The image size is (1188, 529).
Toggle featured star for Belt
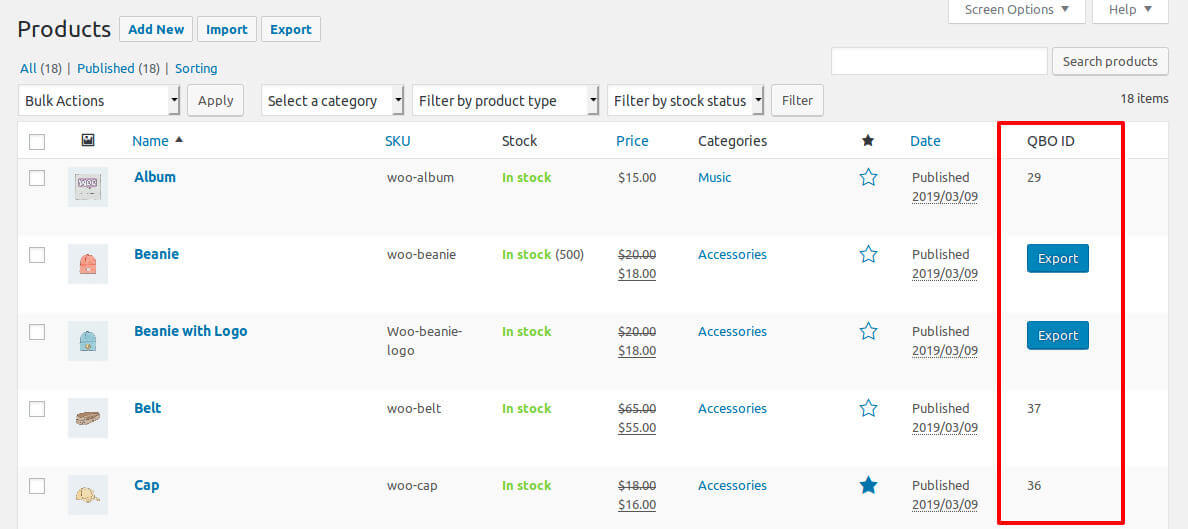point(868,409)
